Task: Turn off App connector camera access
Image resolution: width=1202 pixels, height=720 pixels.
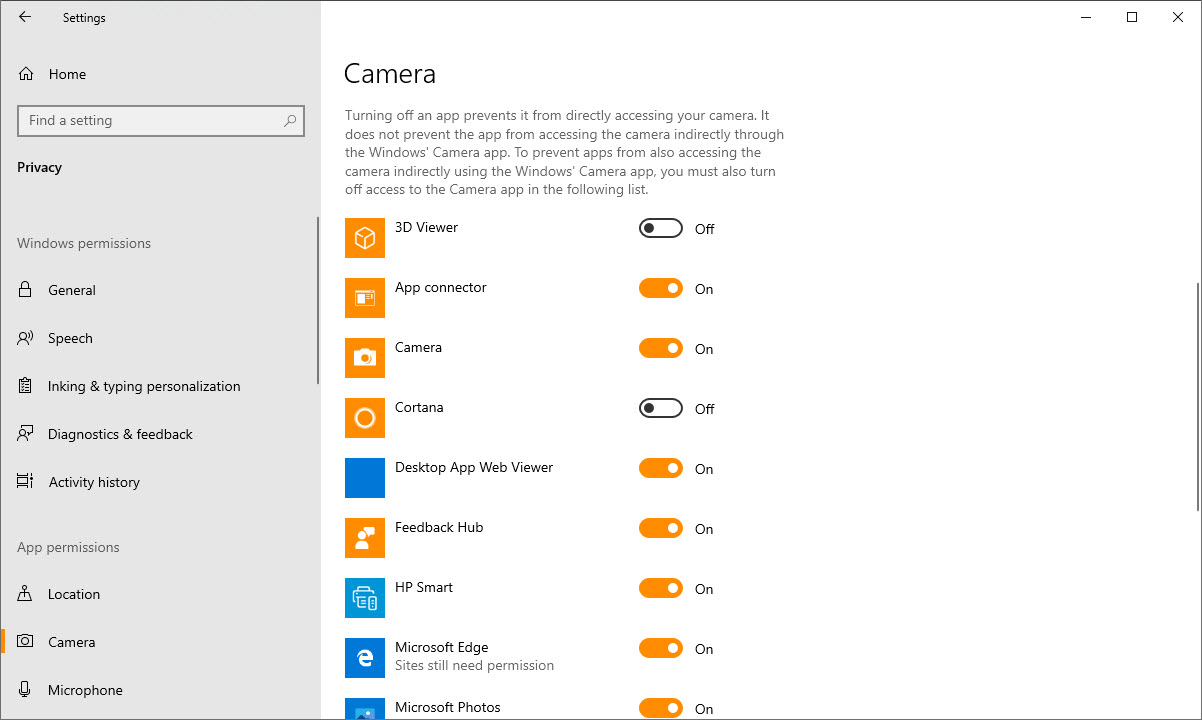Action: click(x=661, y=289)
